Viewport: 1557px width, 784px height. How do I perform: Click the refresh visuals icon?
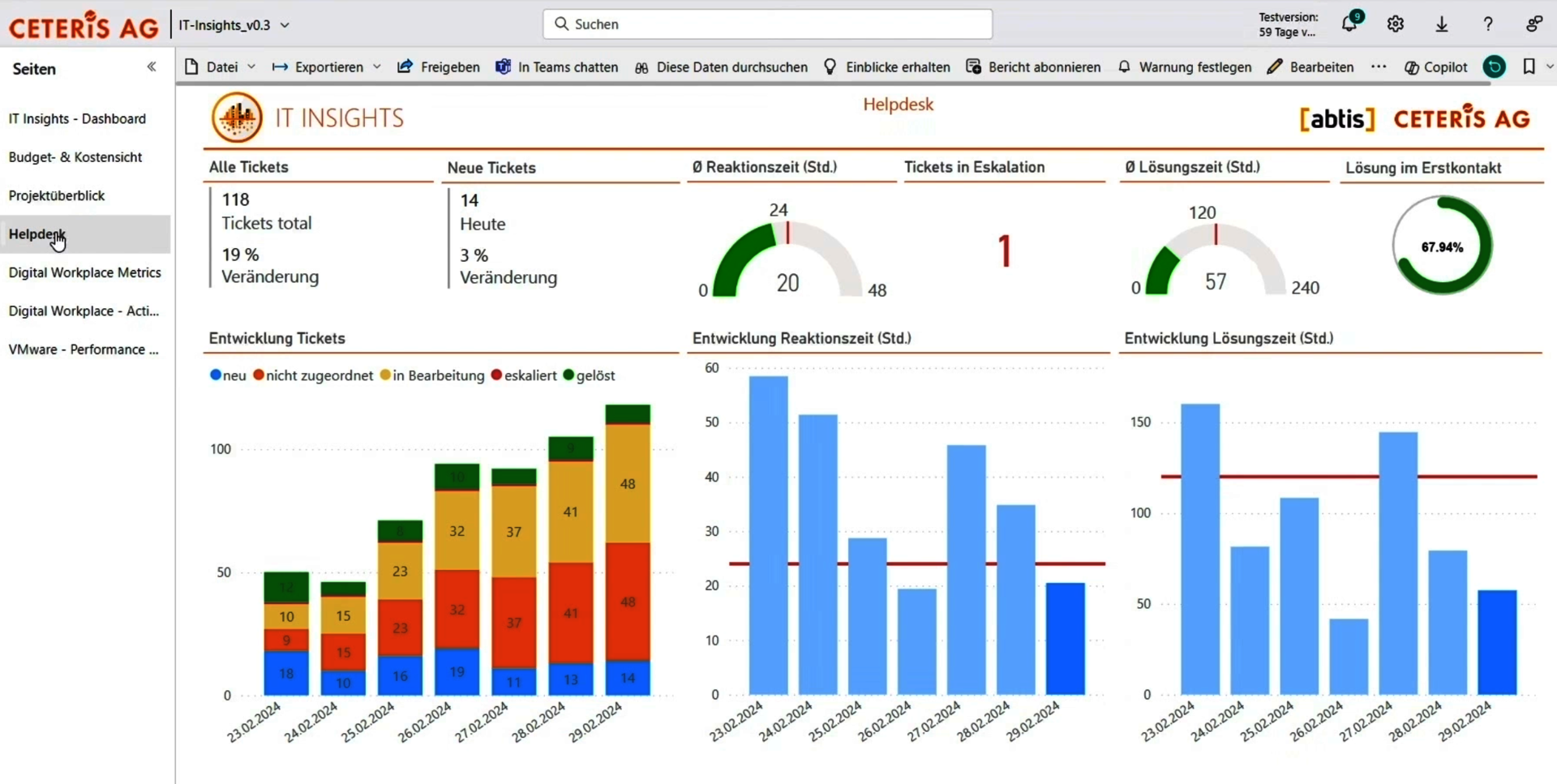pos(1495,67)
